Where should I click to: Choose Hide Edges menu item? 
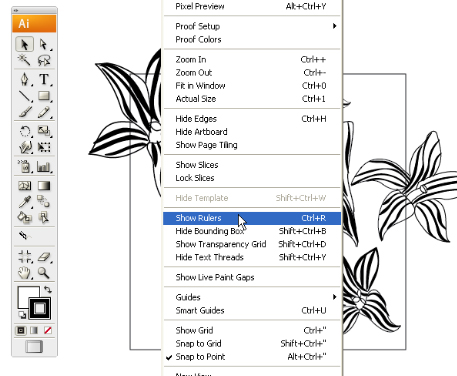(252, 119)
